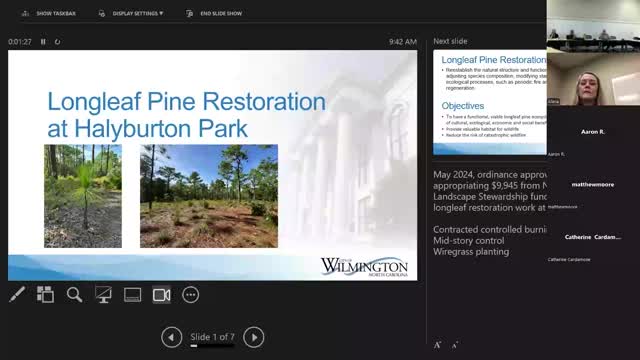Click the Mid-story control note line

pos(469,241)
